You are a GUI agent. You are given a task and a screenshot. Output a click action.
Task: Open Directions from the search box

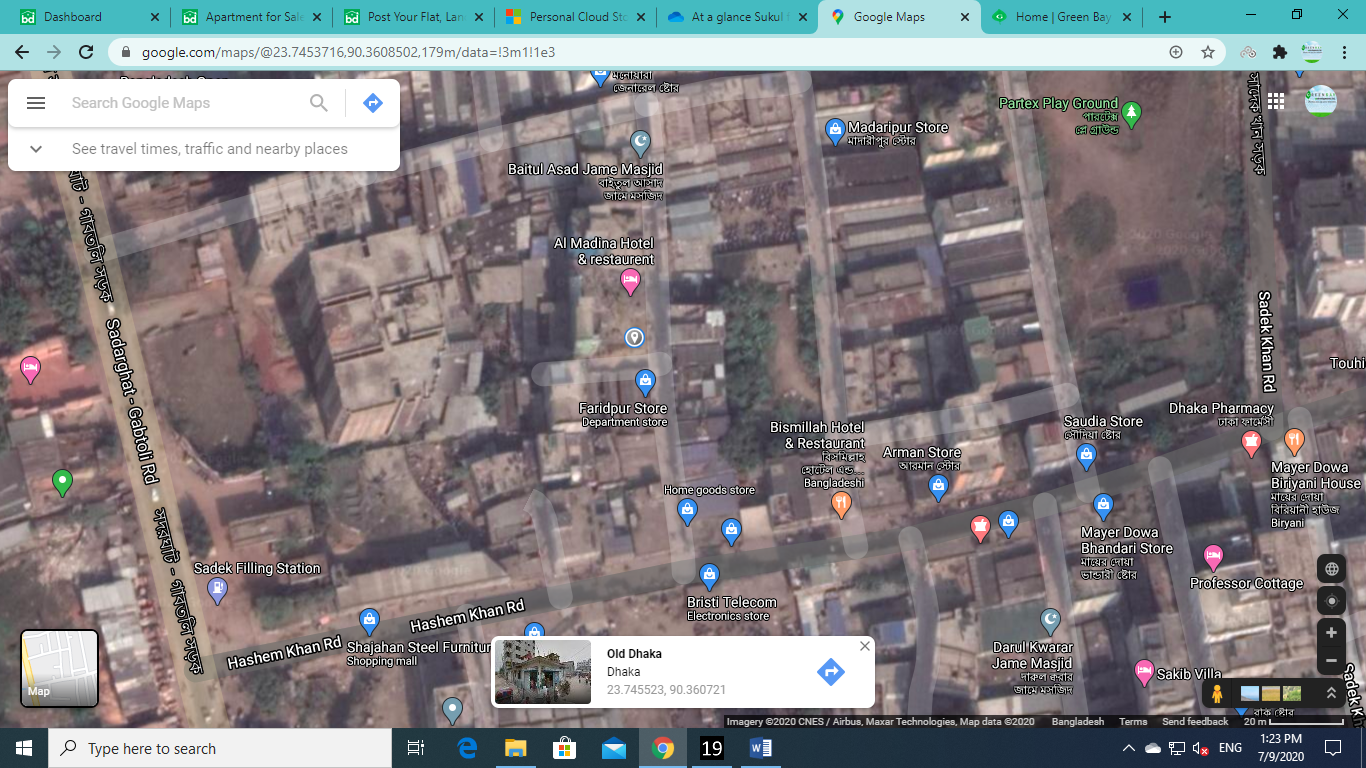point(373,103)
